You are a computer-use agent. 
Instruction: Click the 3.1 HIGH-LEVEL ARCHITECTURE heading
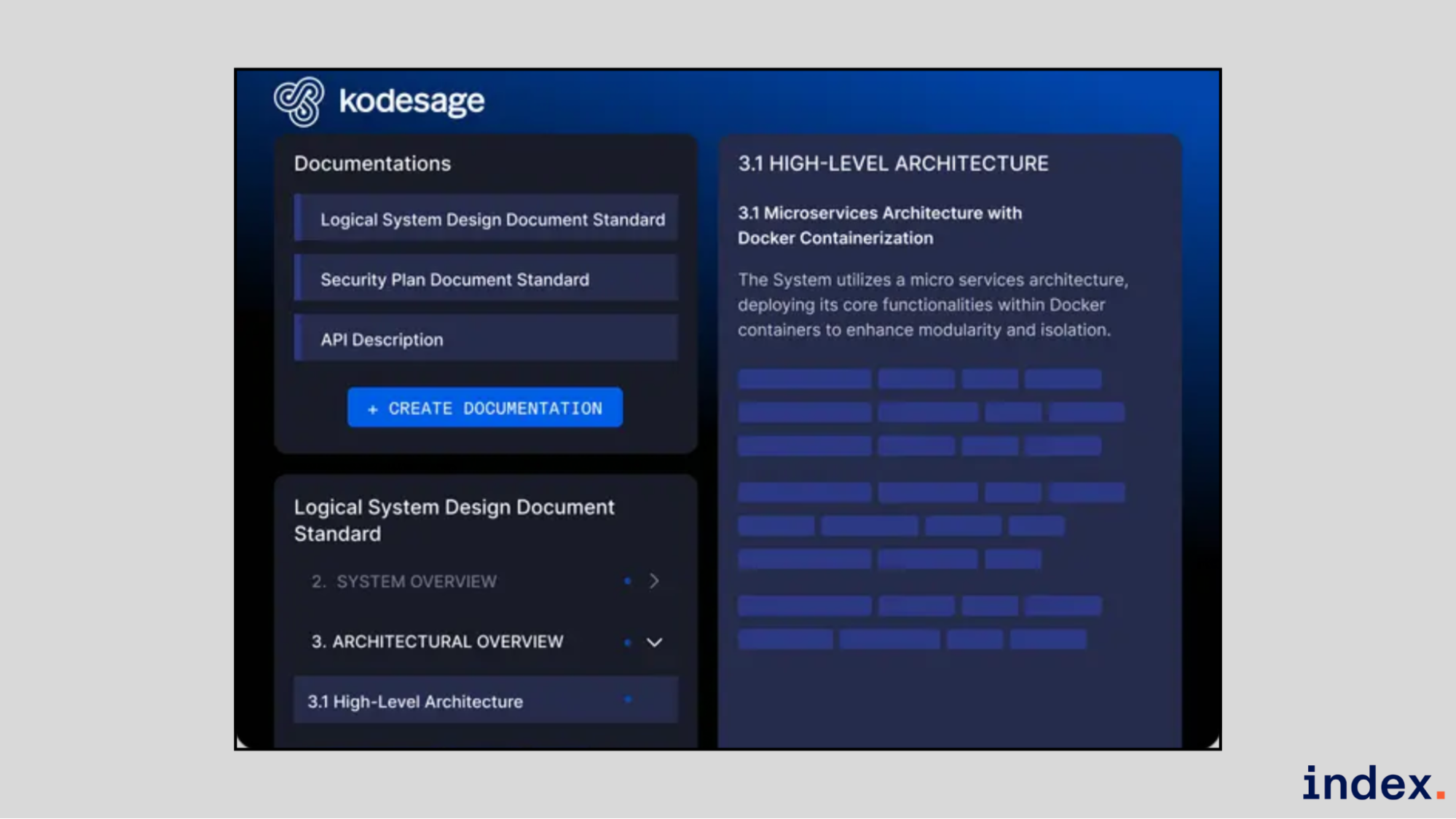click(x=893, y=163)
